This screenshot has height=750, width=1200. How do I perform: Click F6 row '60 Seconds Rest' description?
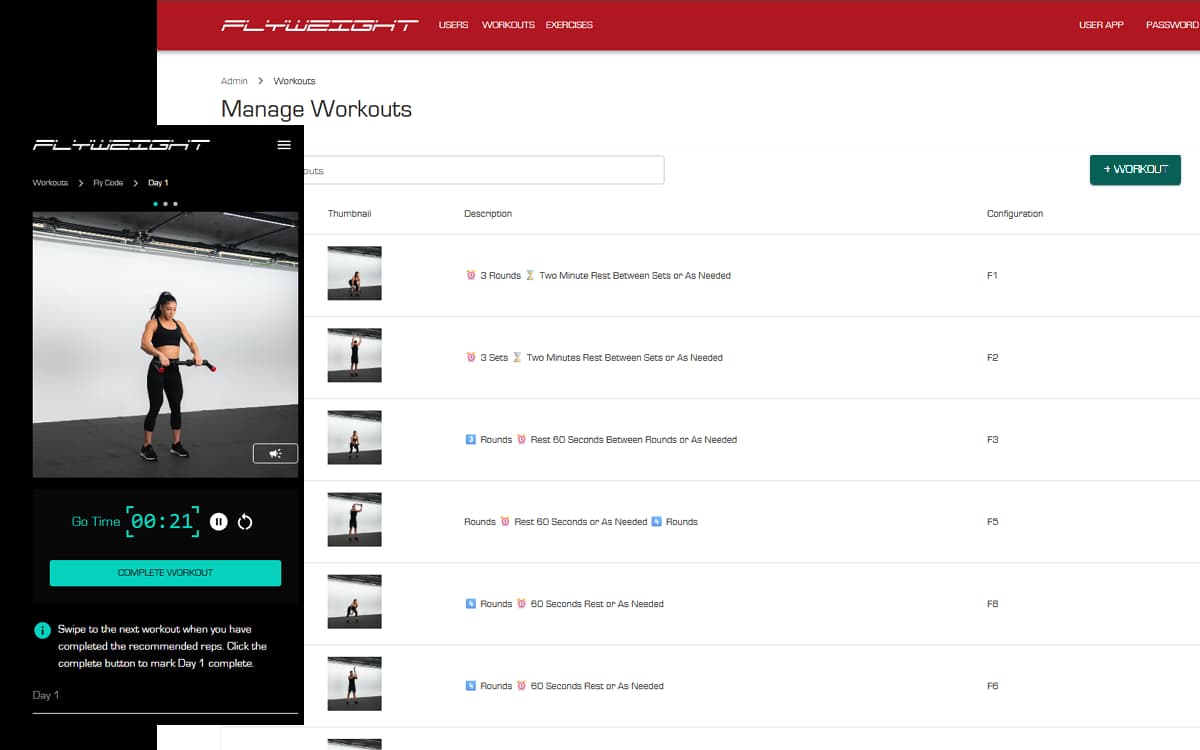tap(564, 686)
